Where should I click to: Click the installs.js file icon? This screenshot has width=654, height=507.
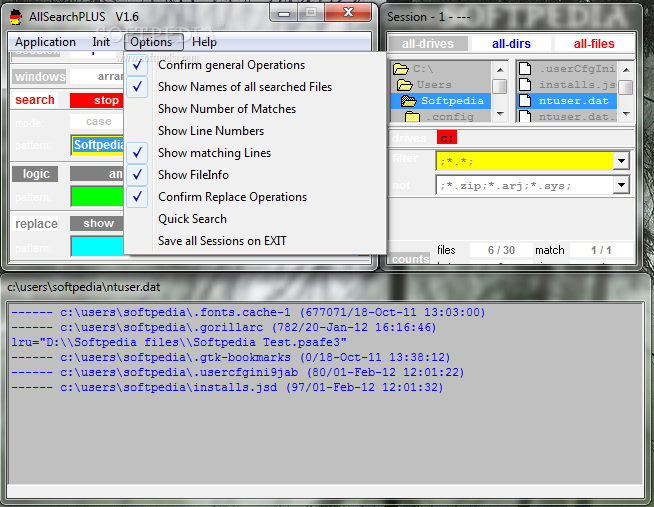pyautogui.click(x=525, y=85)
